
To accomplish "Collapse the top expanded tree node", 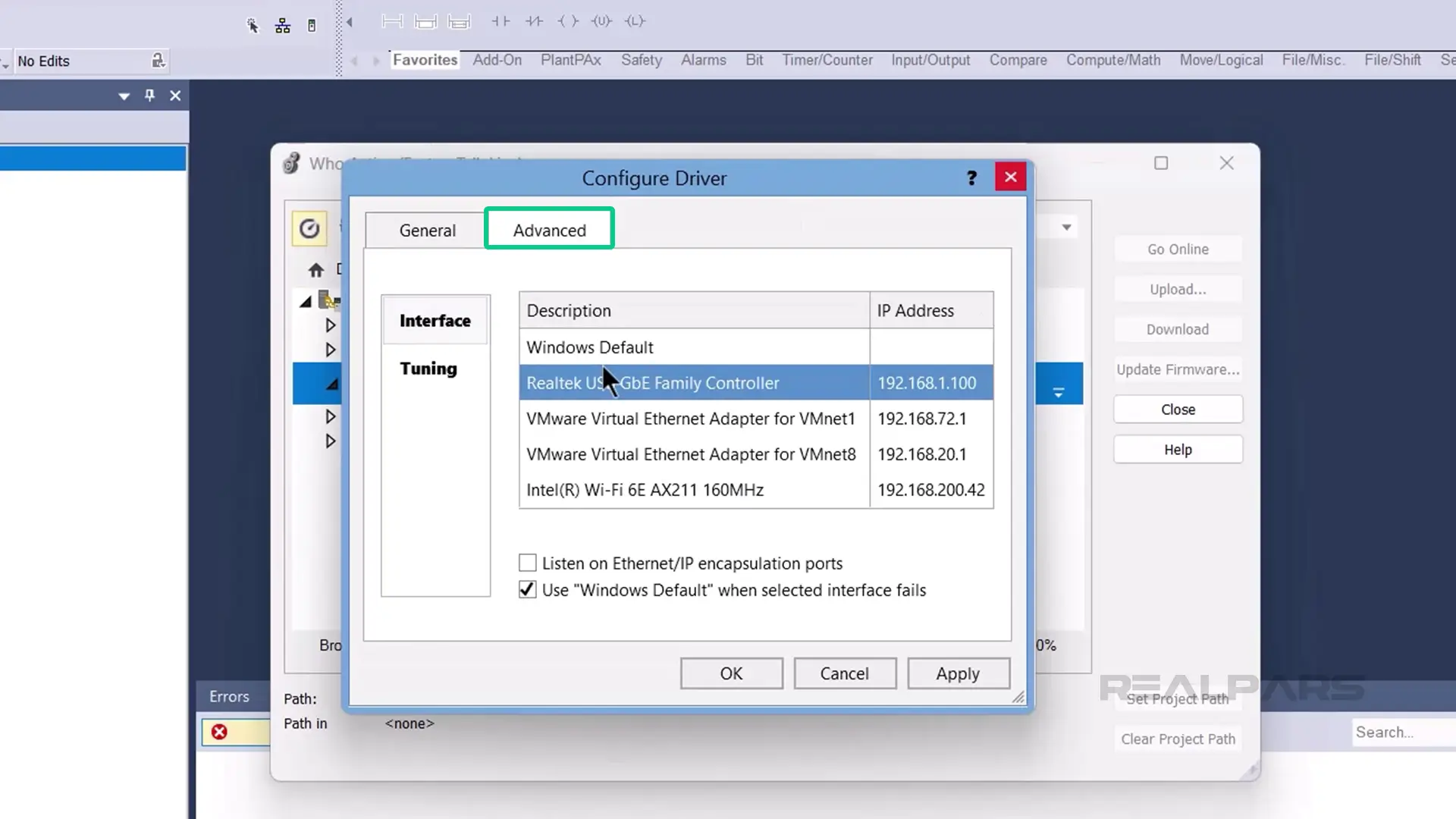I will tap(306, 302).
